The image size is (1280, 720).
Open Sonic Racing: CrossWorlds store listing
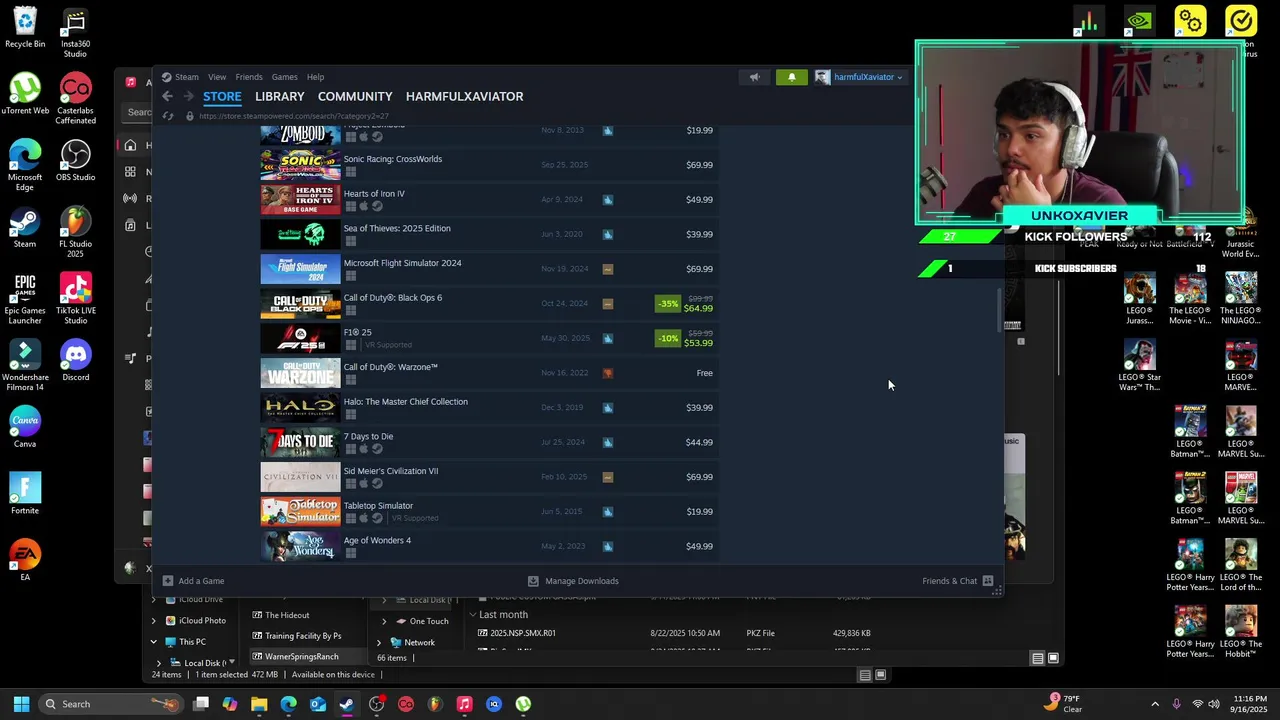488,165
